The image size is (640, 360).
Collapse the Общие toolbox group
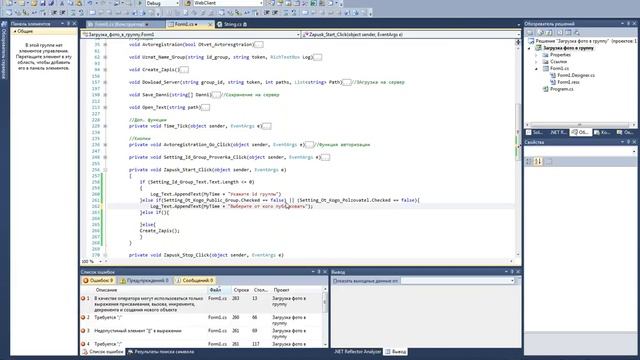click(x=15, y=31)
